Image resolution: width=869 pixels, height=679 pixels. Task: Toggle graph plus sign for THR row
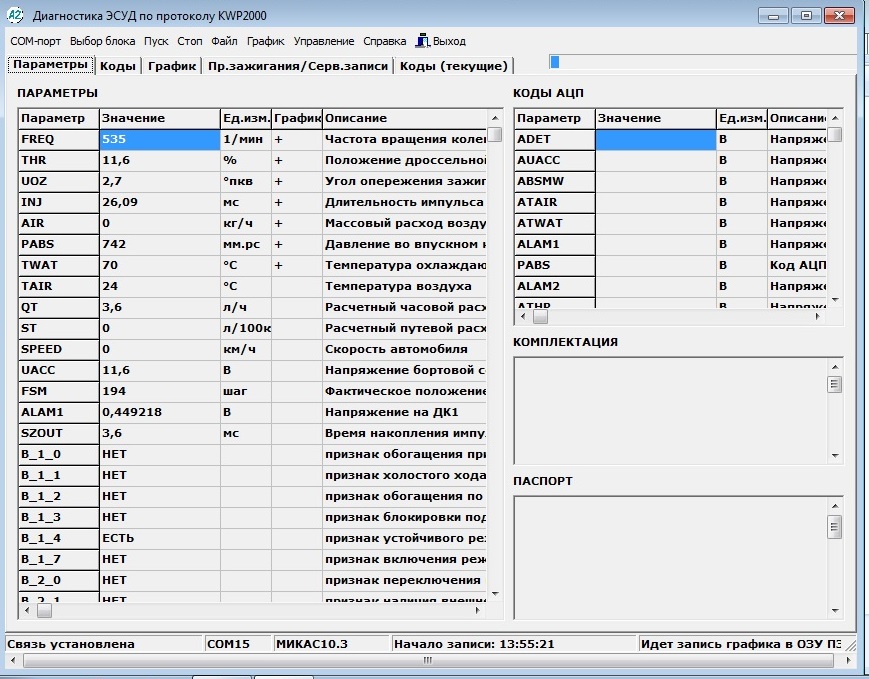click(279, 160)
